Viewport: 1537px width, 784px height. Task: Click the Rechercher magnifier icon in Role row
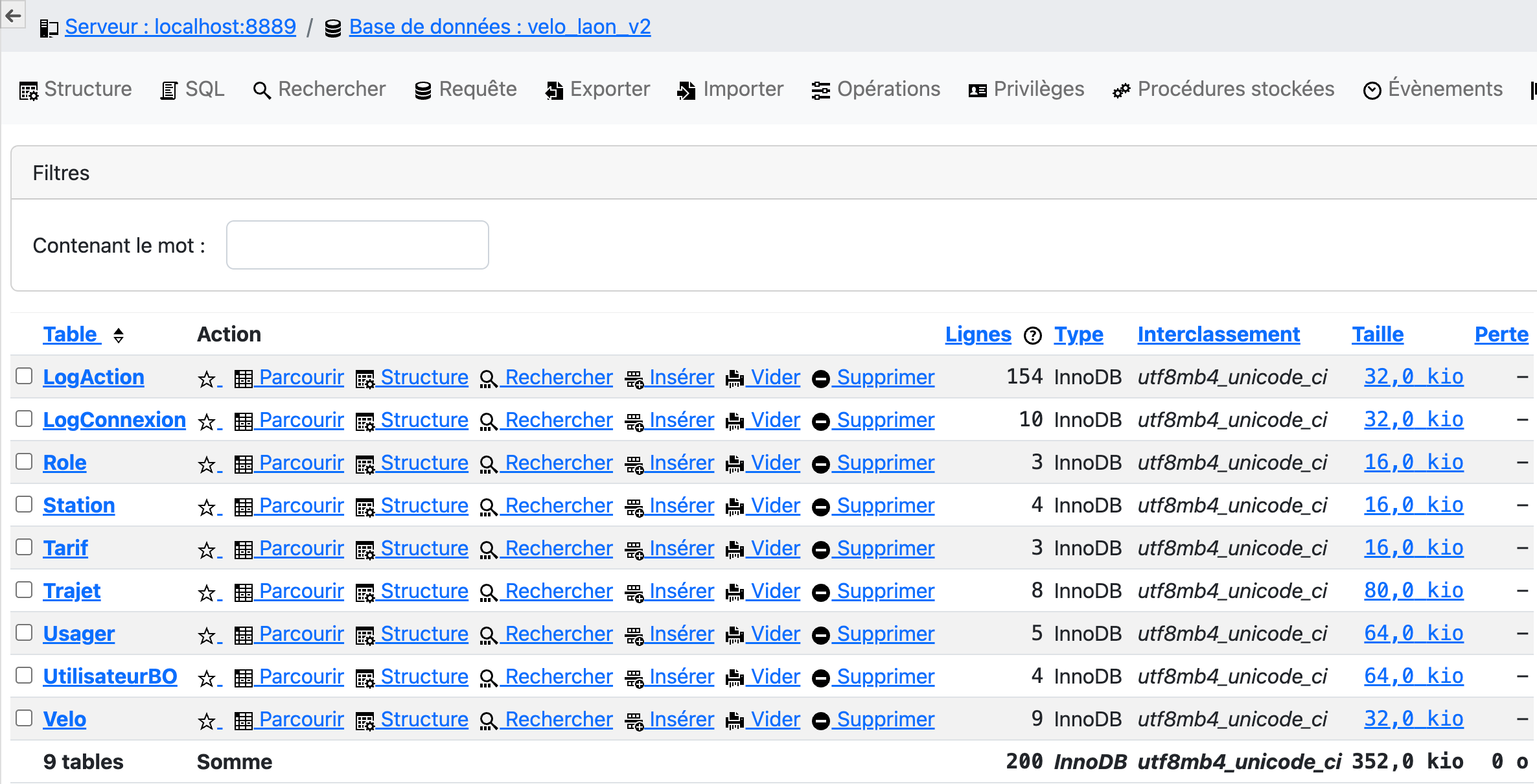(x=488, y=465)
